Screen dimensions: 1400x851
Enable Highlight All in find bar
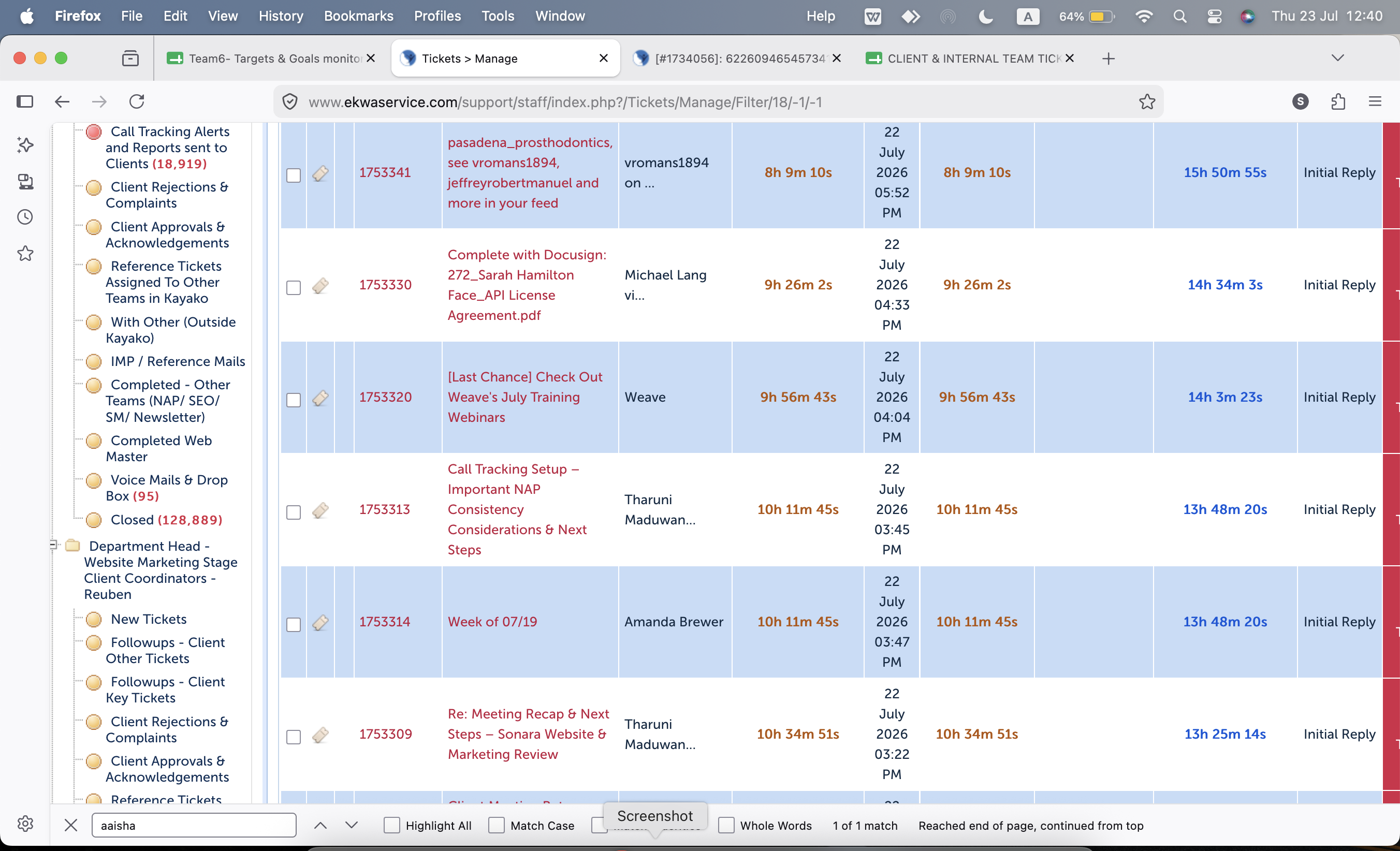tap(391, 826)
